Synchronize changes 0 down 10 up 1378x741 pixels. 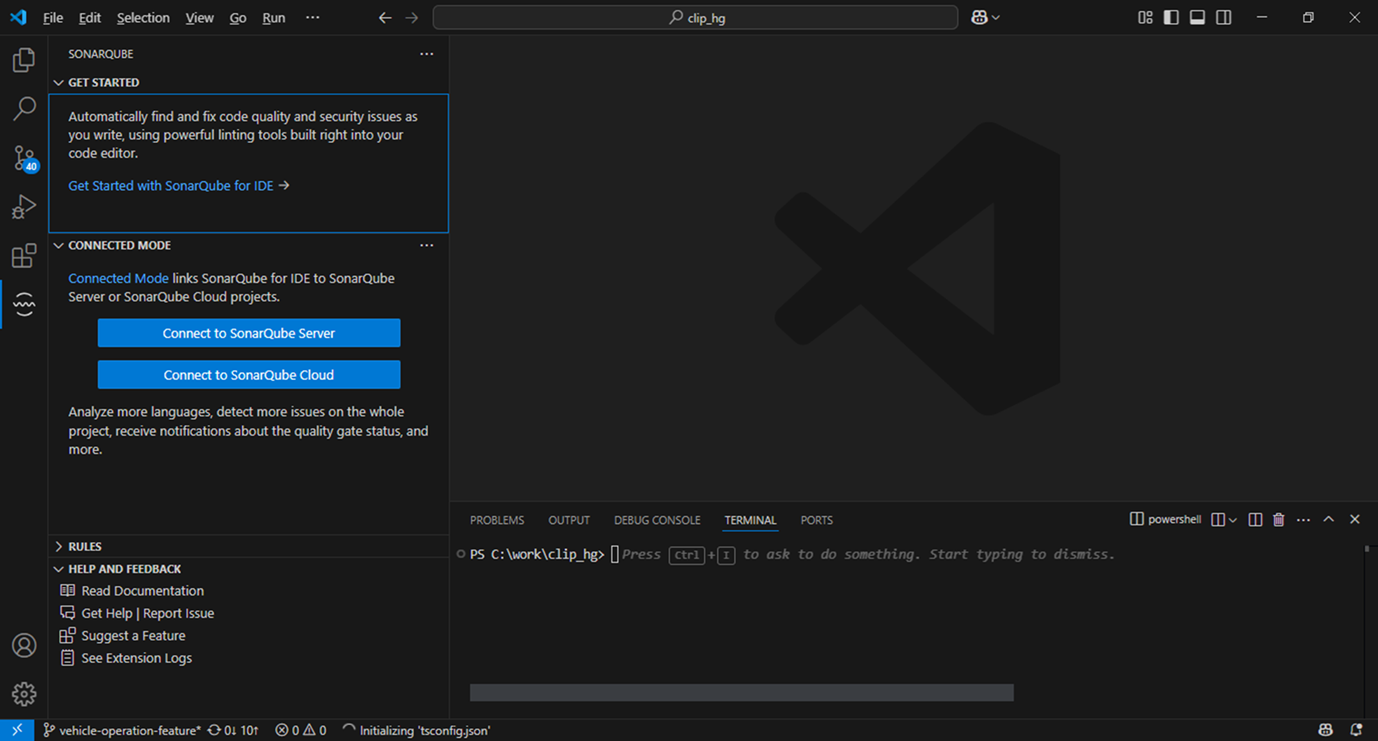(233, 730)
